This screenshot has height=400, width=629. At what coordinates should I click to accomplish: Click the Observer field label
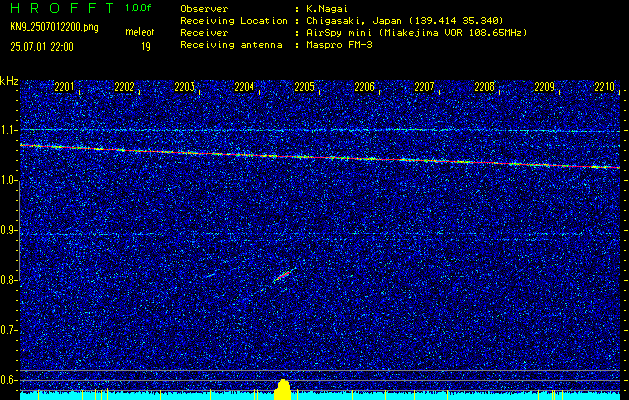(204, 9)
